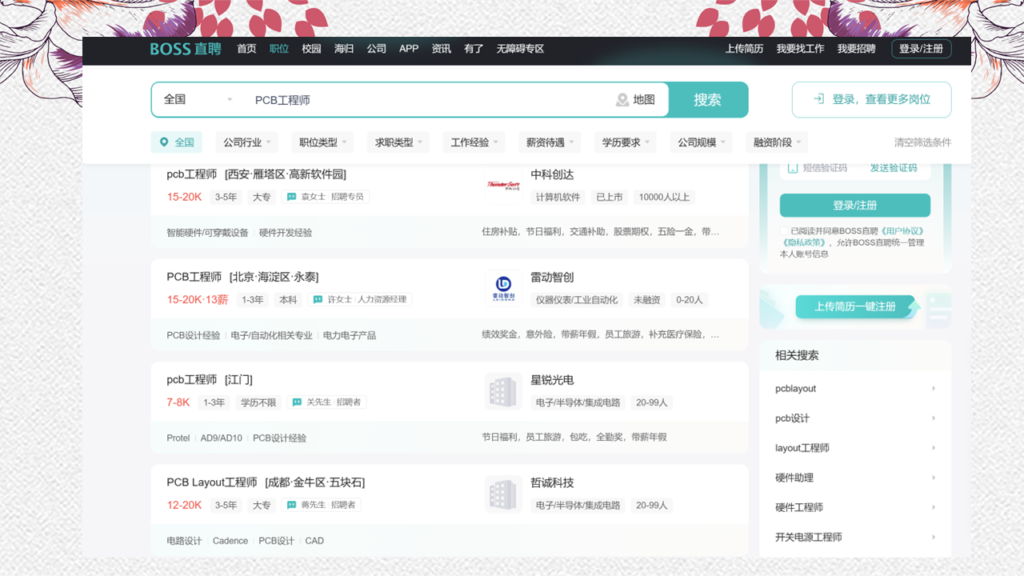Click the login arrow icon beside 登录,查看更多岗位

point(818,99)
